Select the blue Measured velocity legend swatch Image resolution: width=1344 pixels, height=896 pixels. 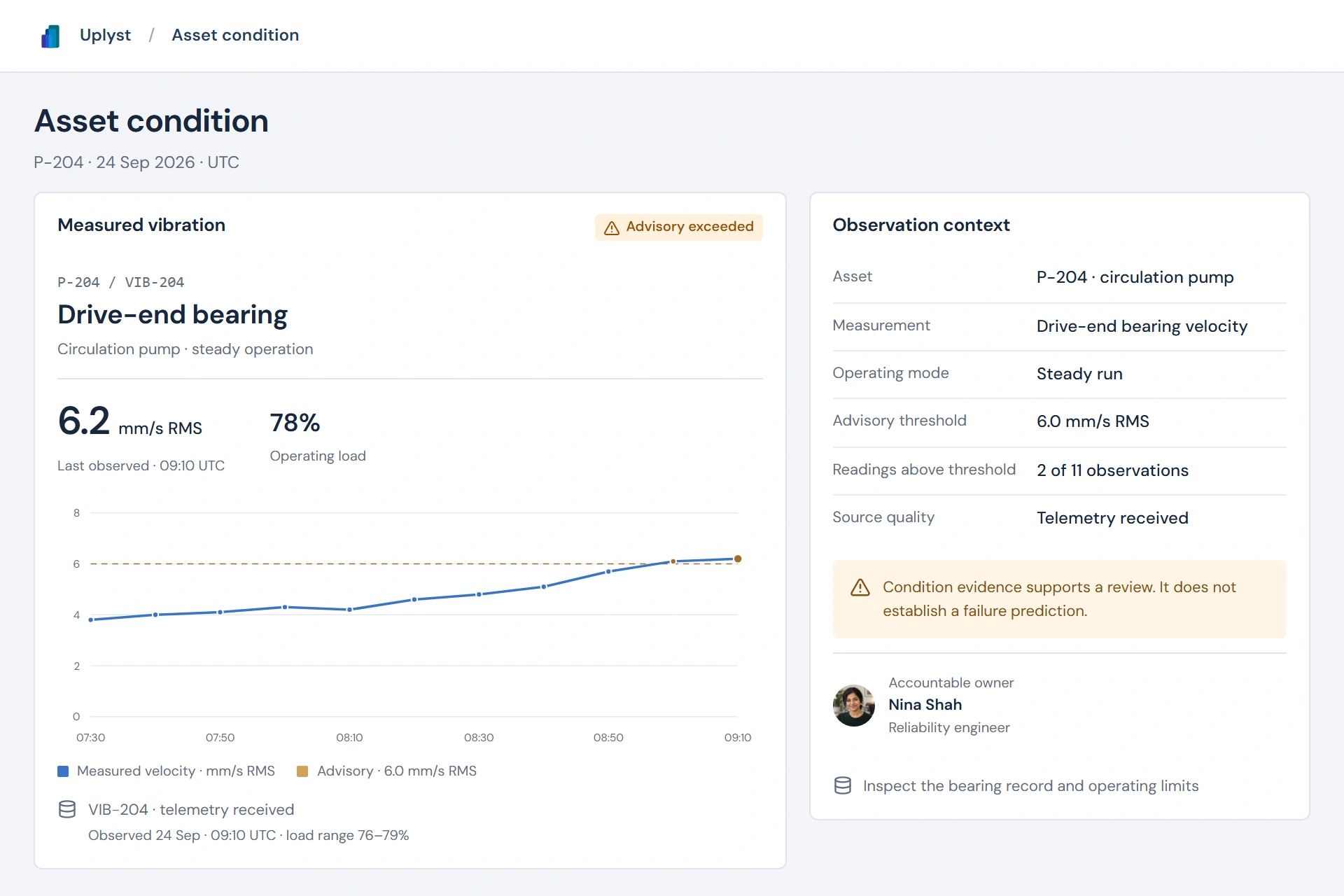point(63,771)
